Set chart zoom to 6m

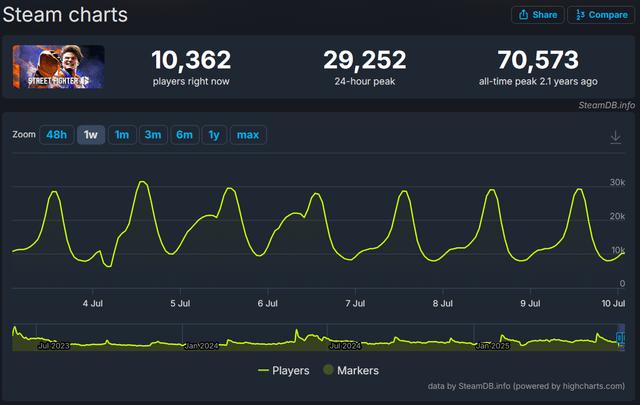point(184,135)
